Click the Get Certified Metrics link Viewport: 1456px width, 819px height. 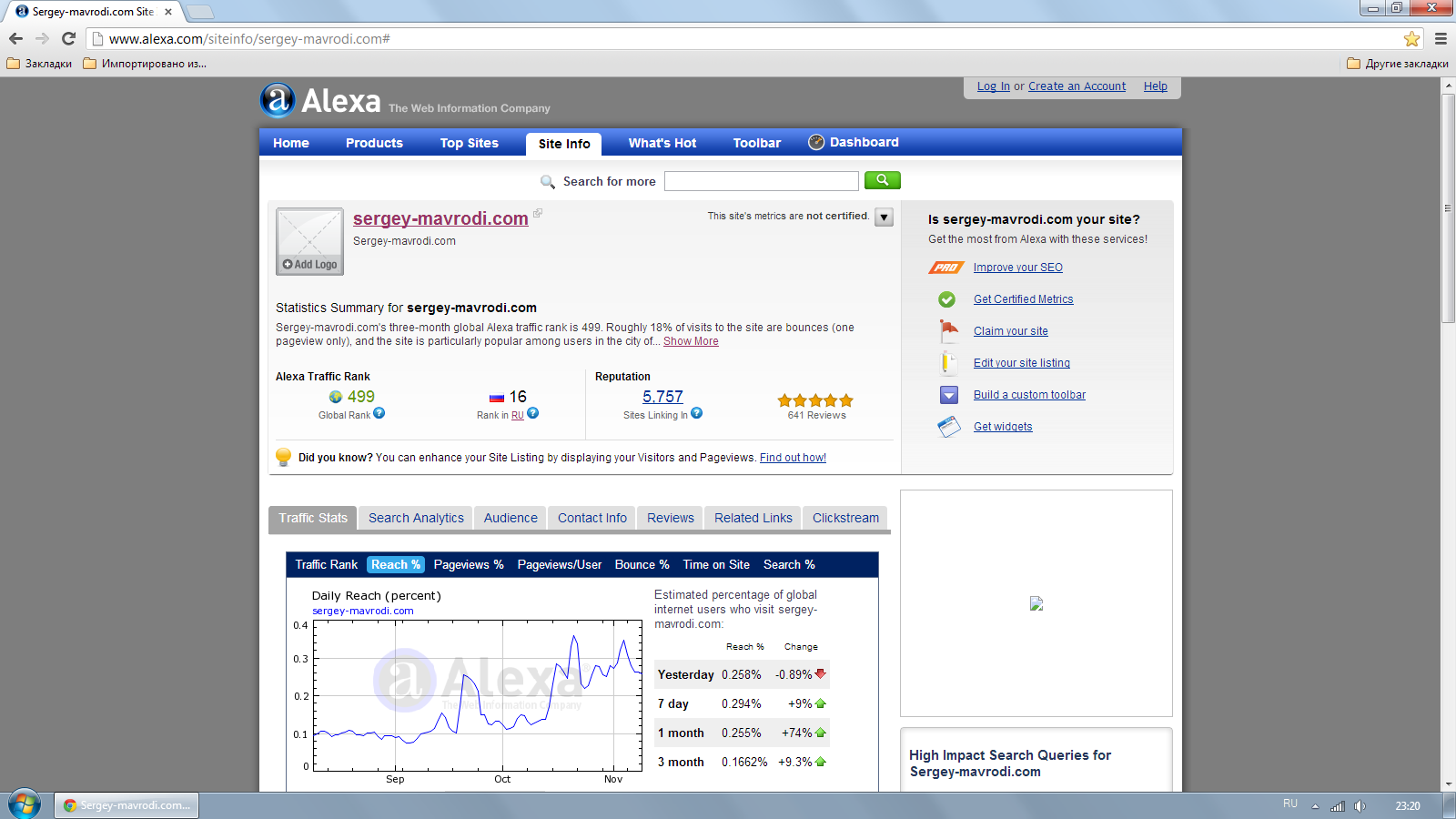(x=1023, y=299)
